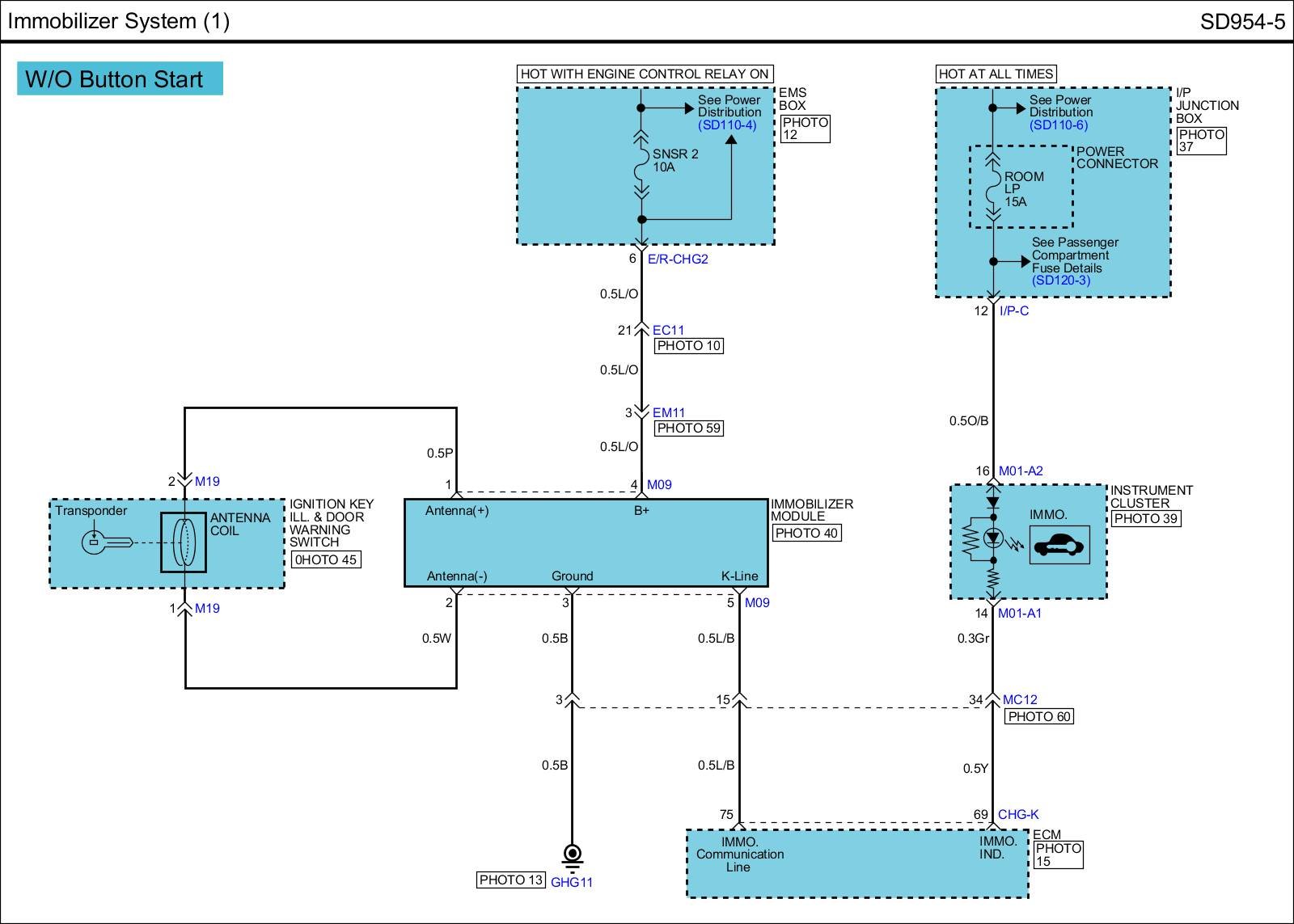Screen dimensions: 1294x924
Task: Select the CHG-K connector label
Action: [1018, 815]
